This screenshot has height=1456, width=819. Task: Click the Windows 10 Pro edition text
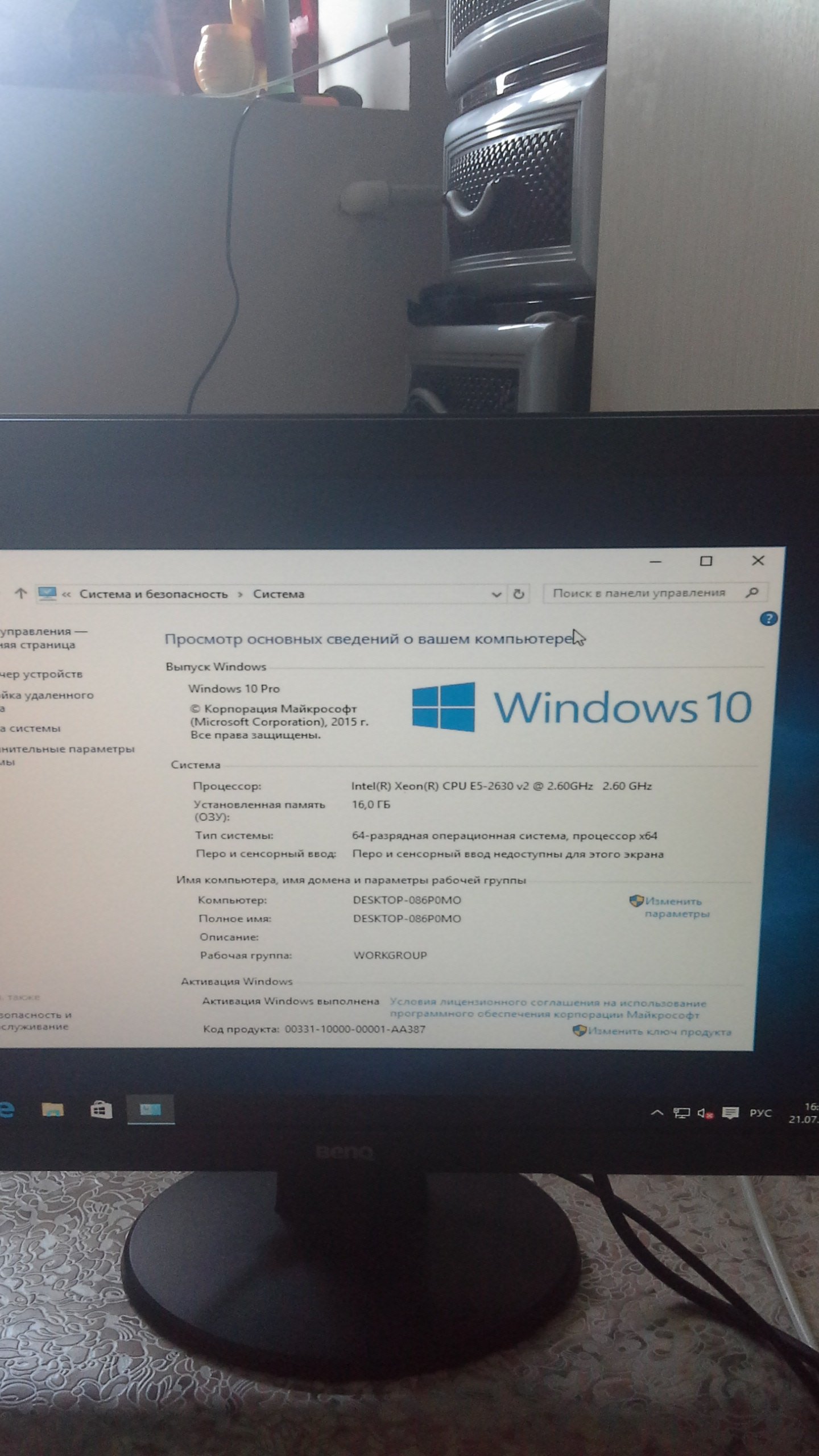click(x=234, y=688)
